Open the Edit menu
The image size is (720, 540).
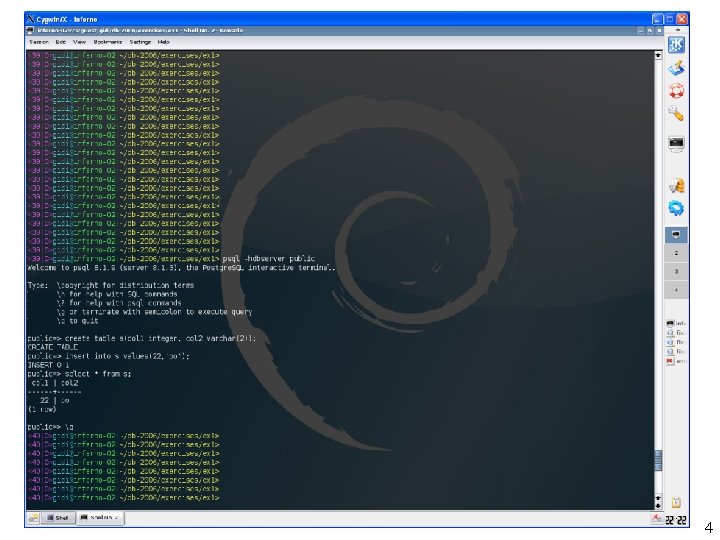(x=61, y=42)
